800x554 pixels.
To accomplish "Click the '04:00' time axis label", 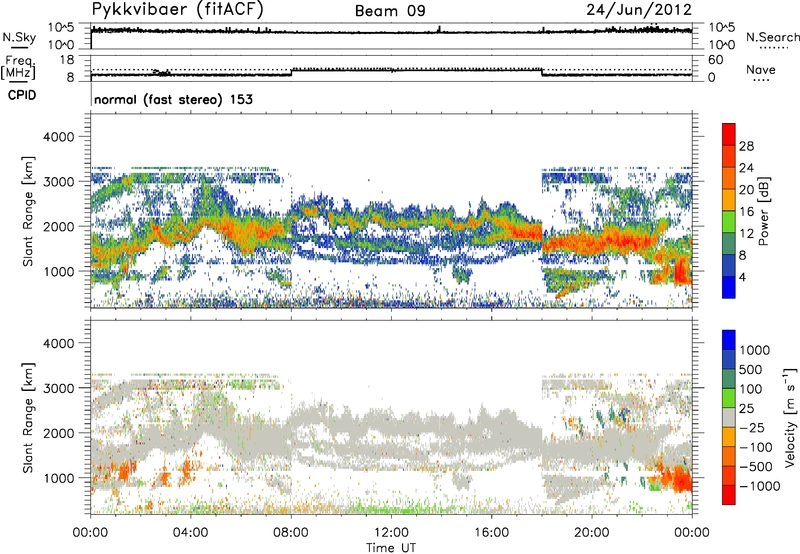I will click(191, 533).
